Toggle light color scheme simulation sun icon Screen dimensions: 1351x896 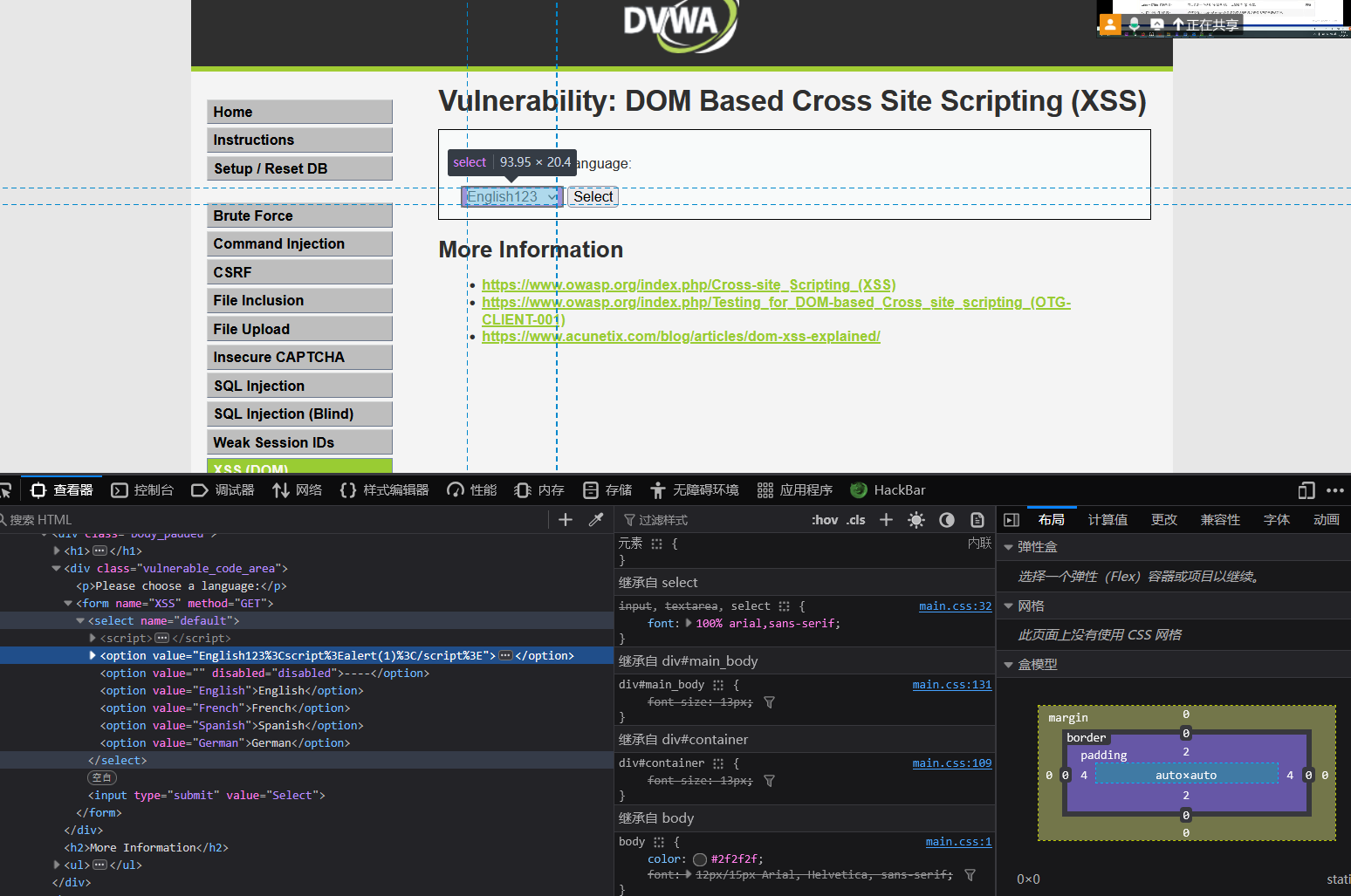click(x=916, y=520)
